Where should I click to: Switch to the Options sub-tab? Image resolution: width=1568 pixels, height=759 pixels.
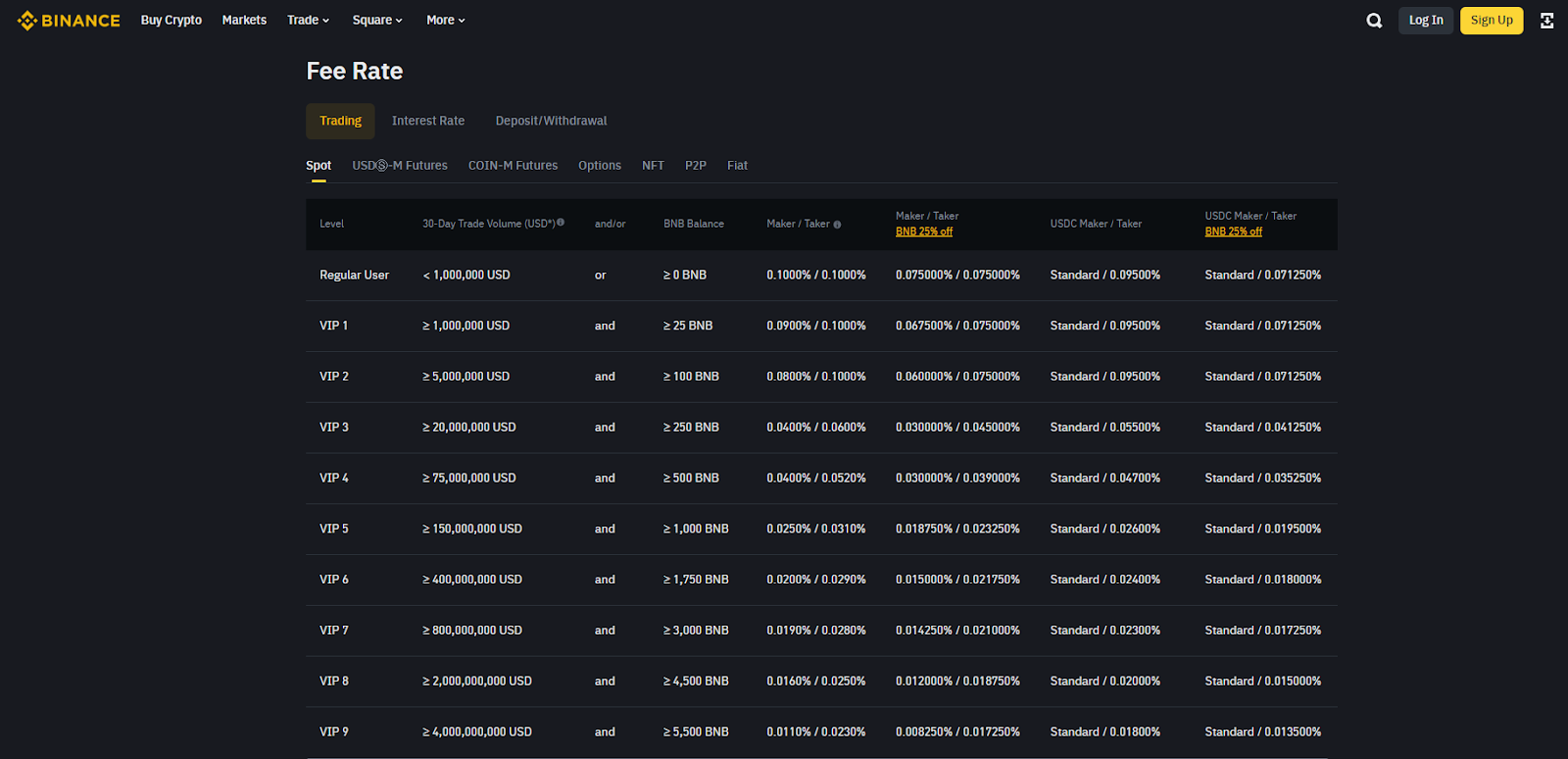pyautogui.click(x=600, y=166)
